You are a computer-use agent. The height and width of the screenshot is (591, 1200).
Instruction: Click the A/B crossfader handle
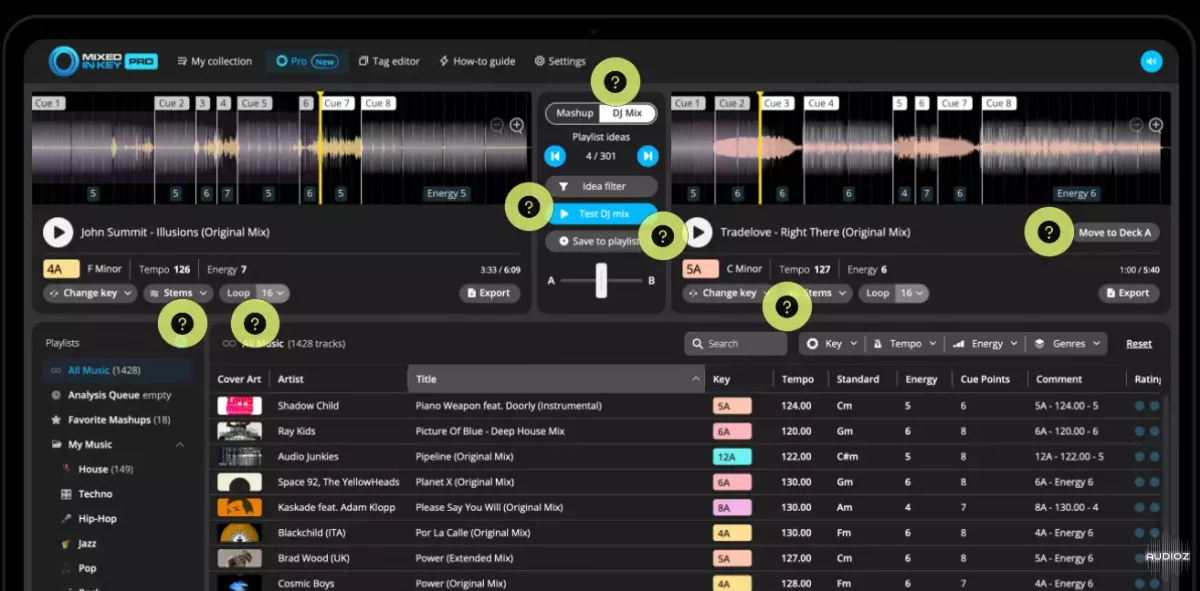pyautogui.click(x=601, y=279)
